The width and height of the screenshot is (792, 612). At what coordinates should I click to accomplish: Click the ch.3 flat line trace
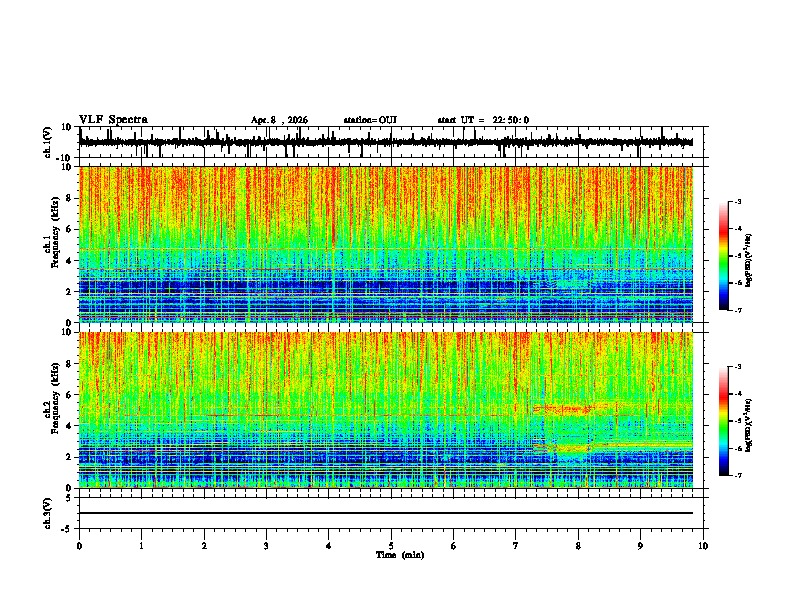[386, 513]
